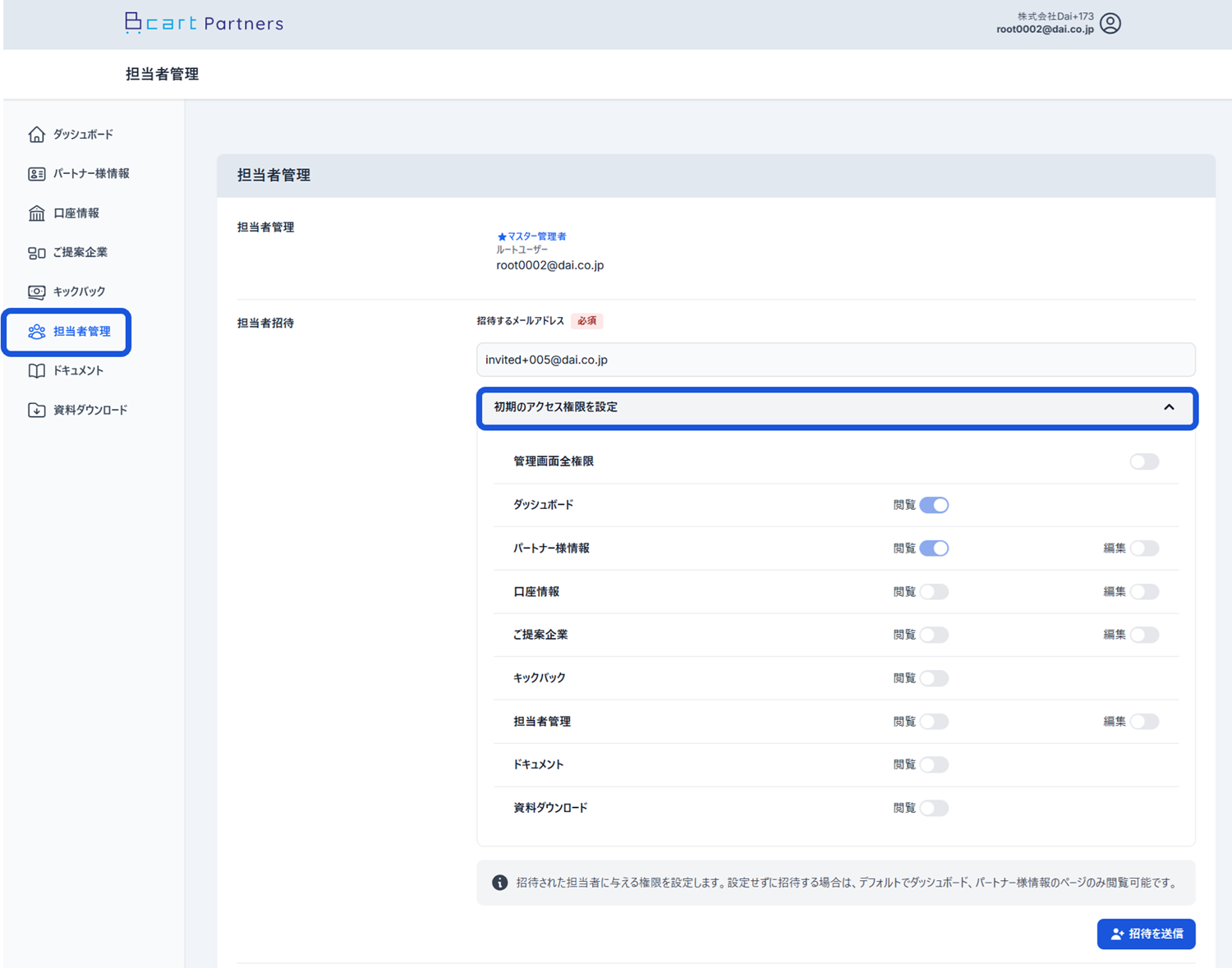Turn off ダッシュボード 閲覧 toggle
The image size is (1232, 968).
coord(934,505)
